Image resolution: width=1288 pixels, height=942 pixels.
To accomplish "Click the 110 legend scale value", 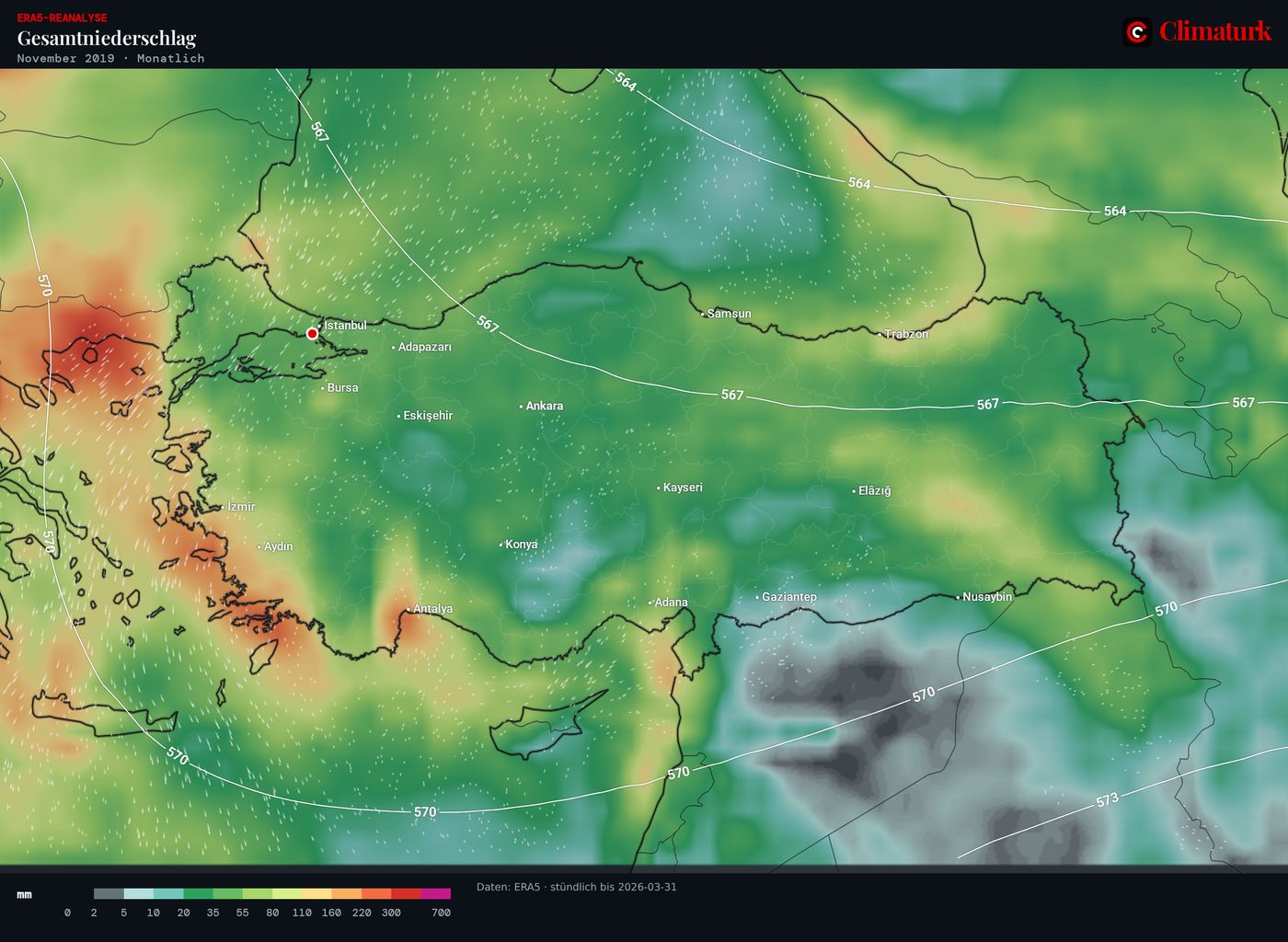I will (302, 913).
